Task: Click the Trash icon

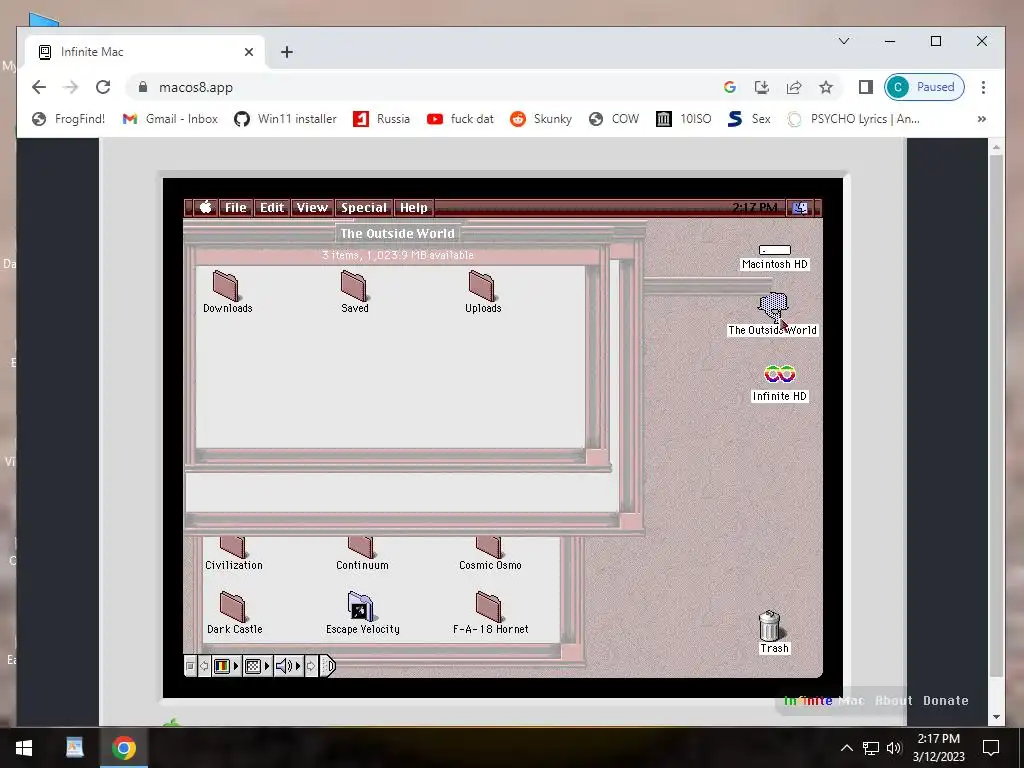Action: pyautogui.click(x=772, y=632)
